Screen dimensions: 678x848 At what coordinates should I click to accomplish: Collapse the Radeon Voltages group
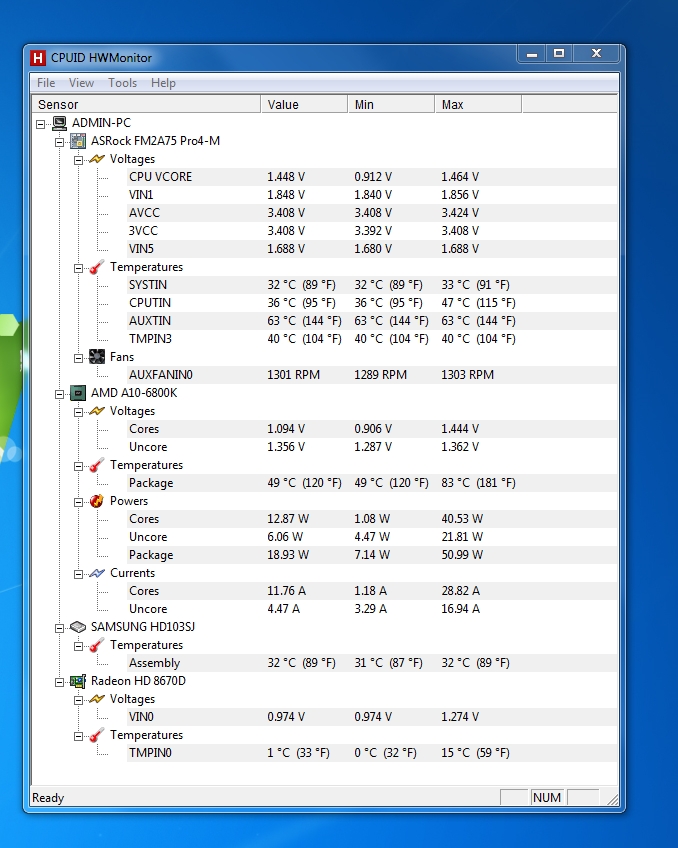click(78, 701)
